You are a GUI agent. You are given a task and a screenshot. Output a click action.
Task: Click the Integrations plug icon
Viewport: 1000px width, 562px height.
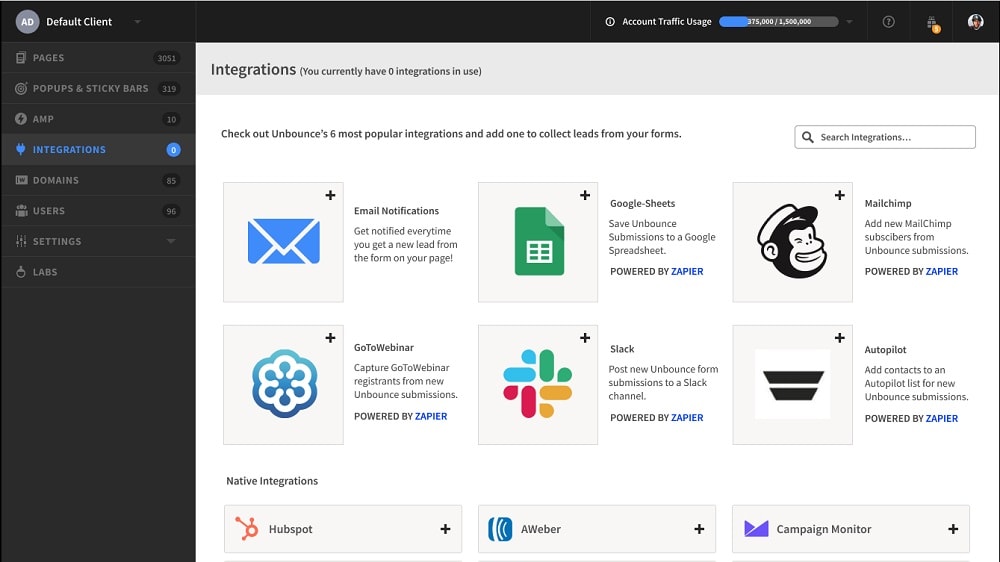tap(21, 149)
